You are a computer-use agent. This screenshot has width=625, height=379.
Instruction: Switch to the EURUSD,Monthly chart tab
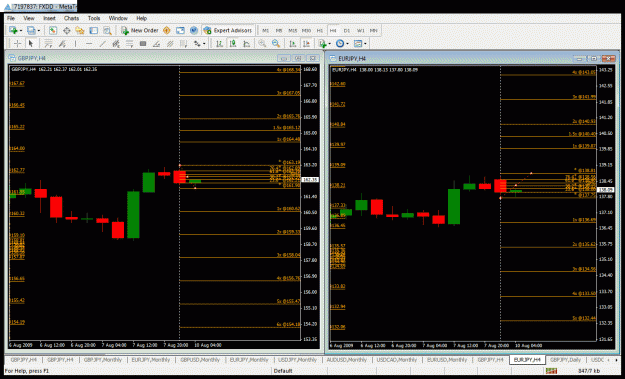tap(447, 360)
